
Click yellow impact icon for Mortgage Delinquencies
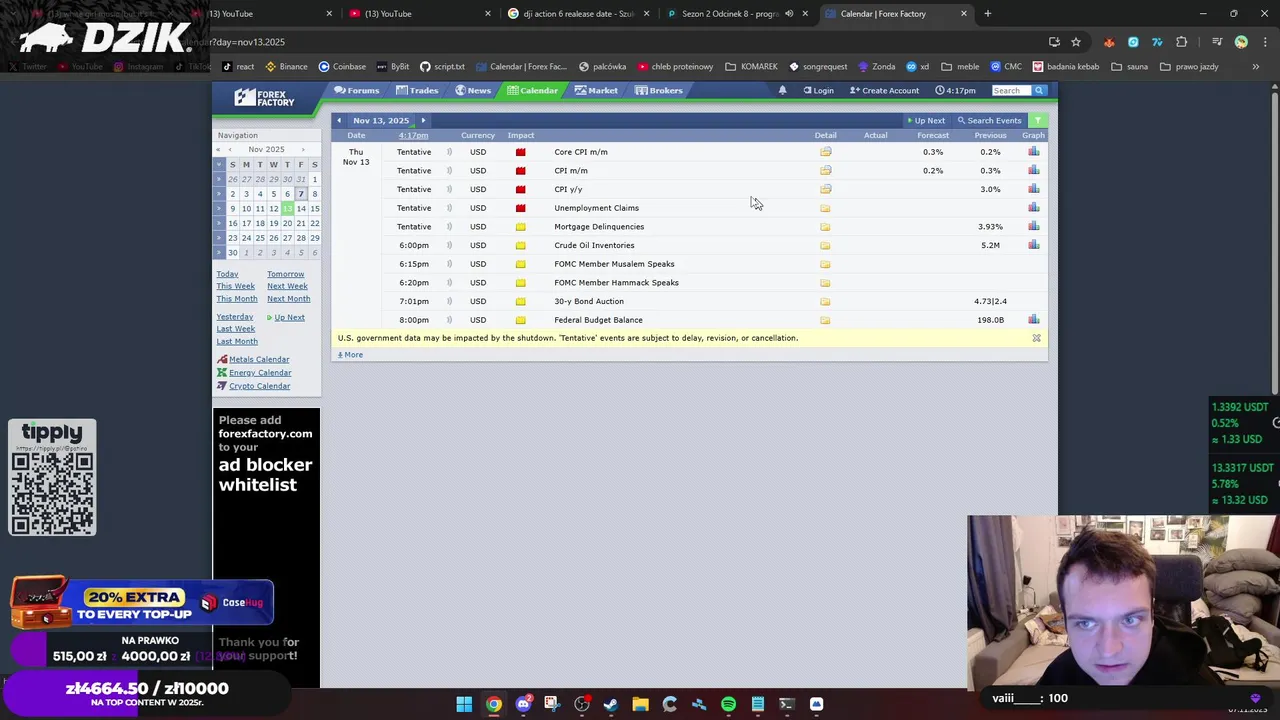click(520, 227)
